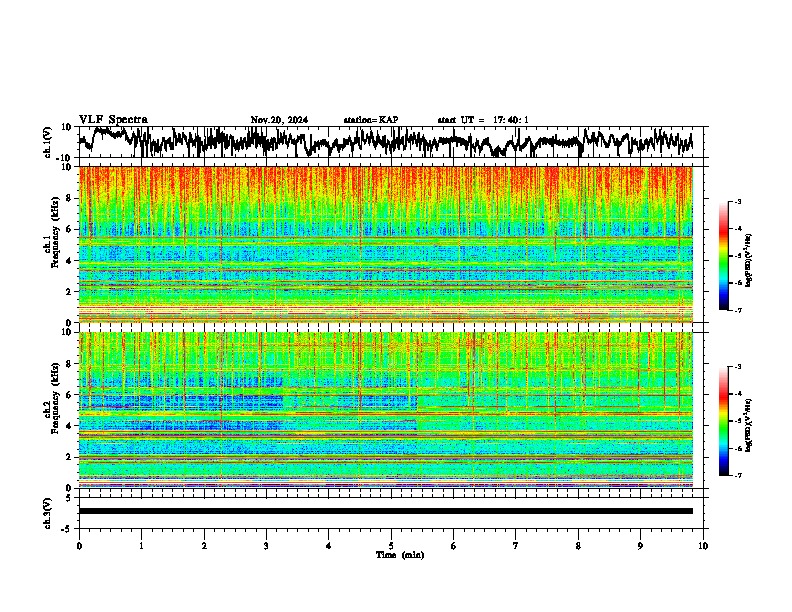
Task: Click "-3" on ch.1 colorbar scale
Action: pos(737,202)
